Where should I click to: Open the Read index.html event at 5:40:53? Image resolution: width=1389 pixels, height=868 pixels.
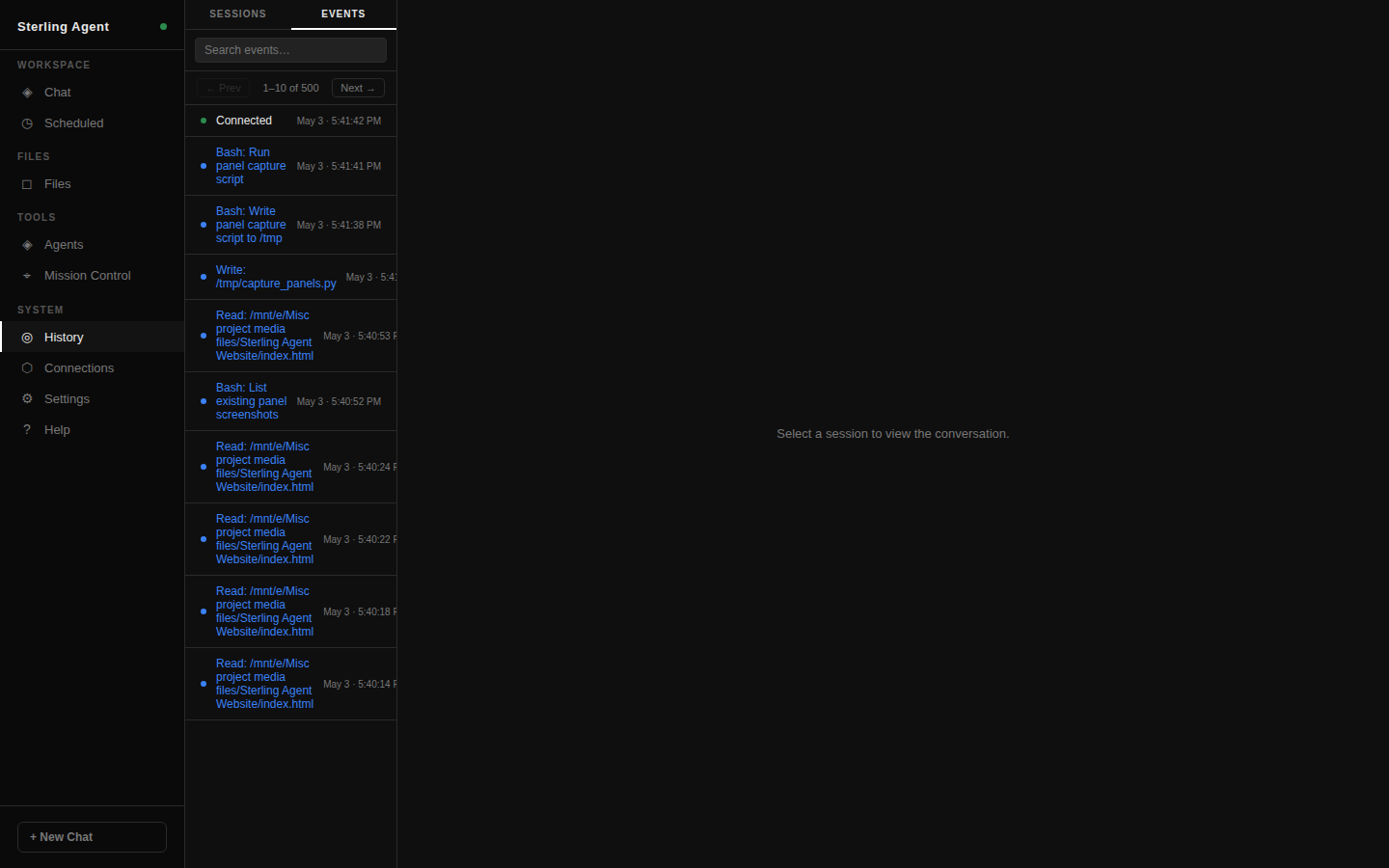pyautogui.click(x=290, y=336)
